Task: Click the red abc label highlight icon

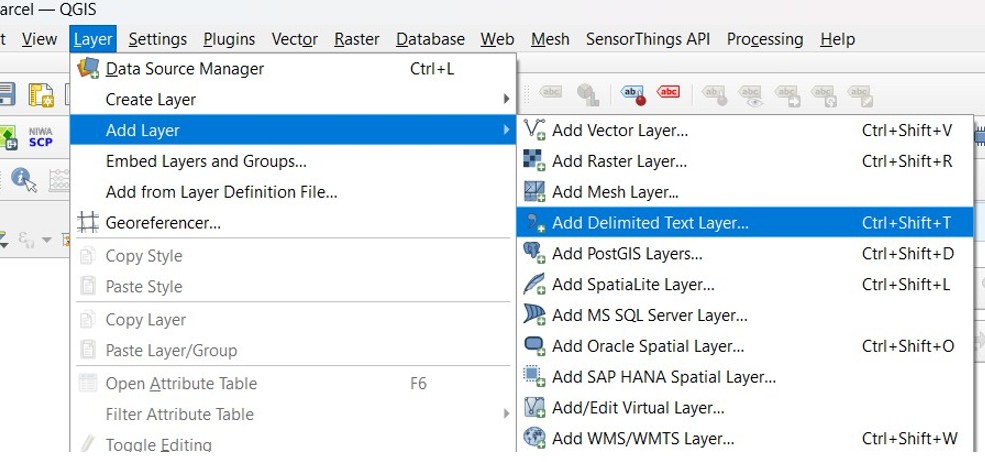Action: tap(668, 92)
